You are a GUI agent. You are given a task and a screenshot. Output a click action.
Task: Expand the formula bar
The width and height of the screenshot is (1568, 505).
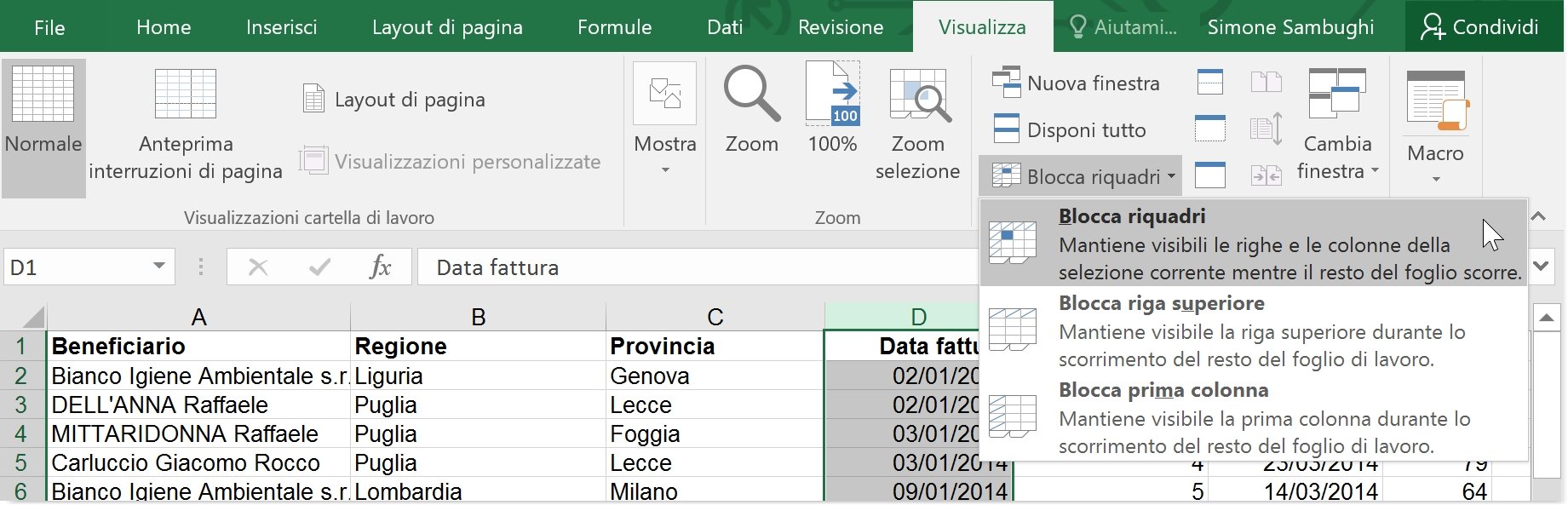(x=1541, y=267)
